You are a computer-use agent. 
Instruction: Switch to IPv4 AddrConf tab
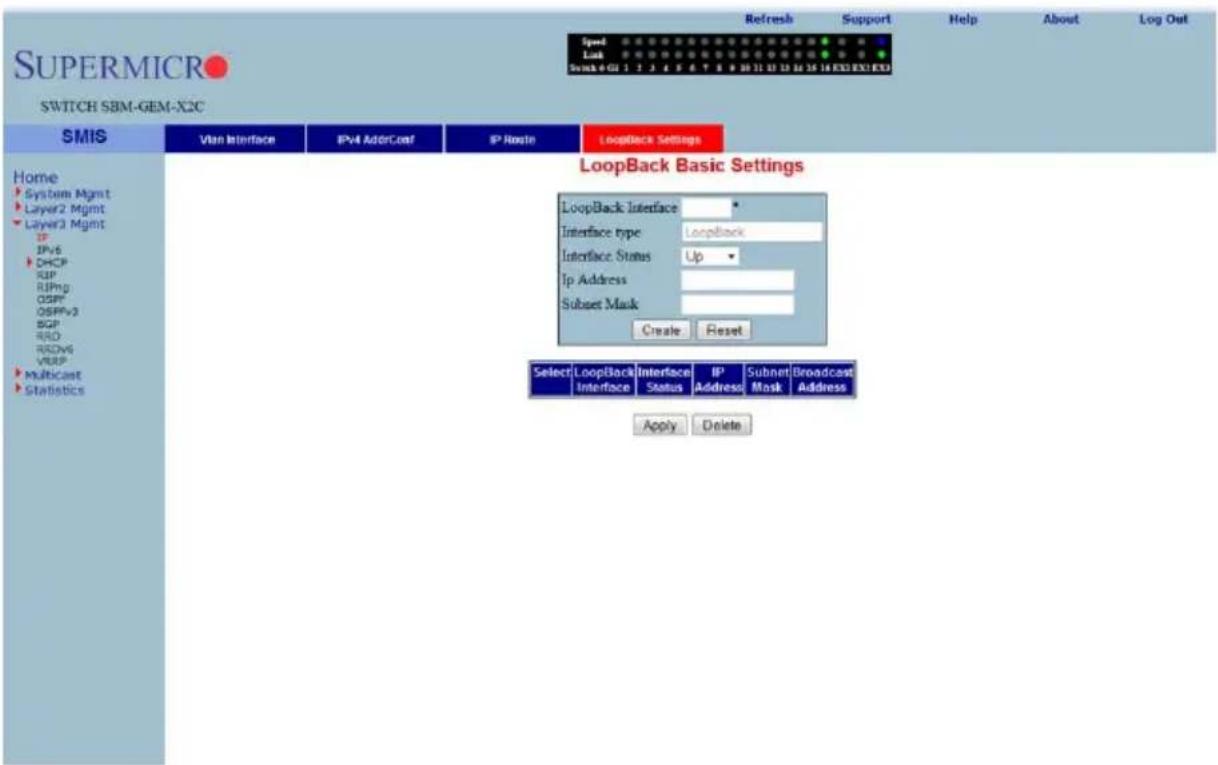coord(373,139)
